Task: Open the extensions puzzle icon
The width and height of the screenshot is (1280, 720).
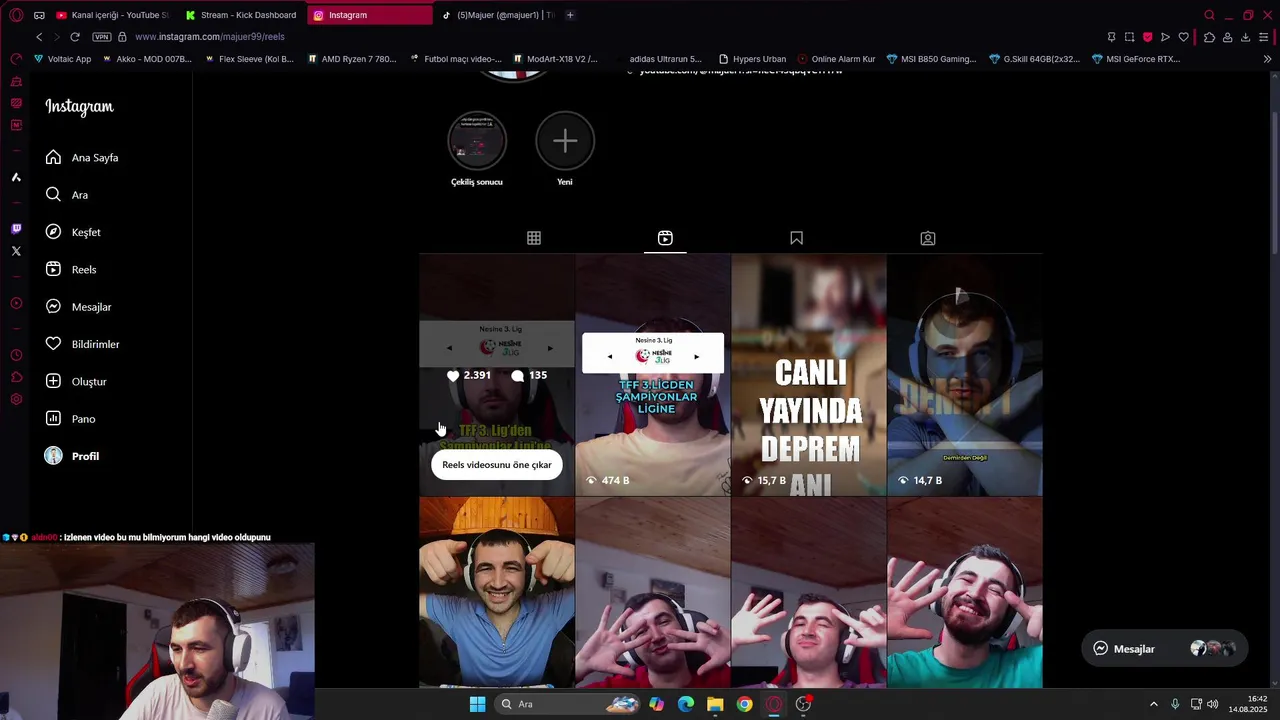Action: tap(1209, 37)
